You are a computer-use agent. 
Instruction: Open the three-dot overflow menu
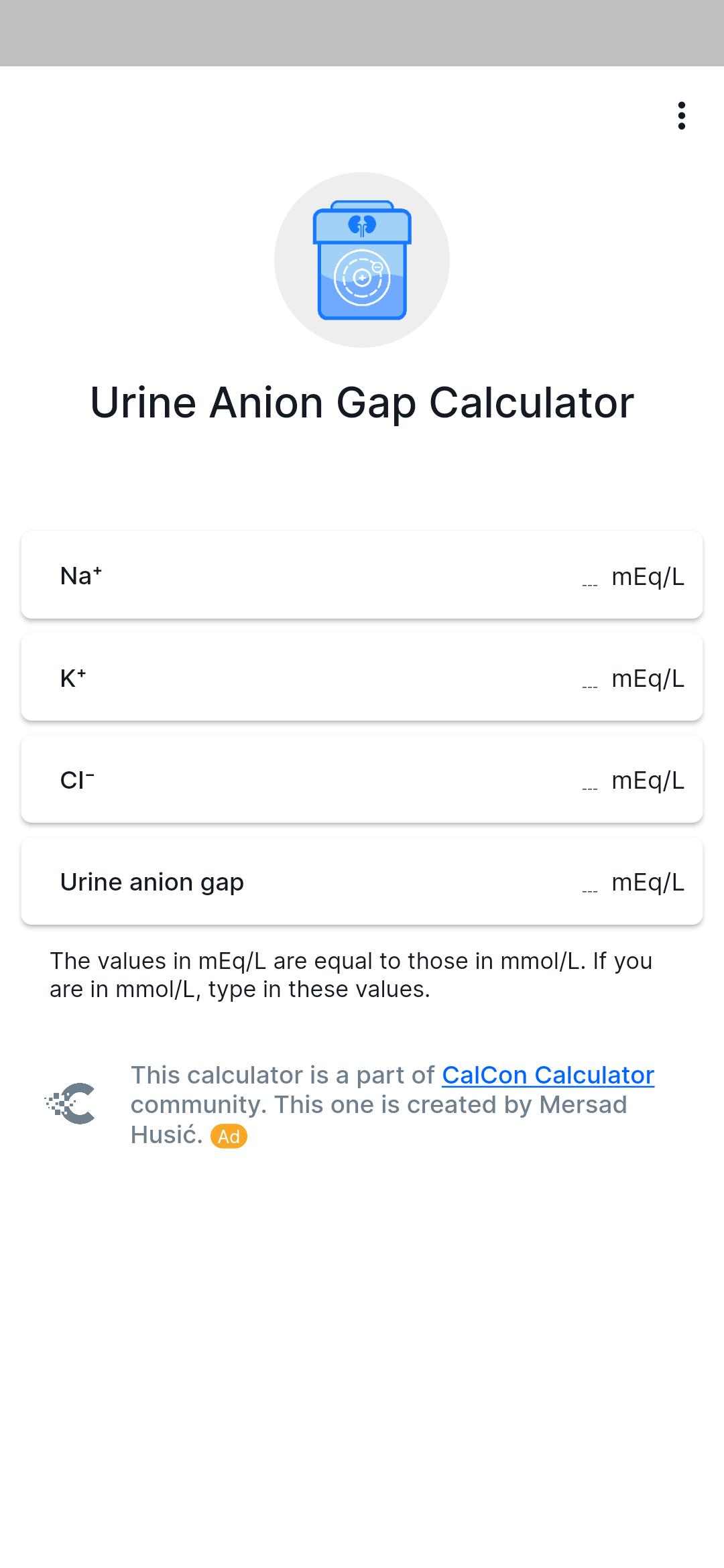tap(681, 115)
